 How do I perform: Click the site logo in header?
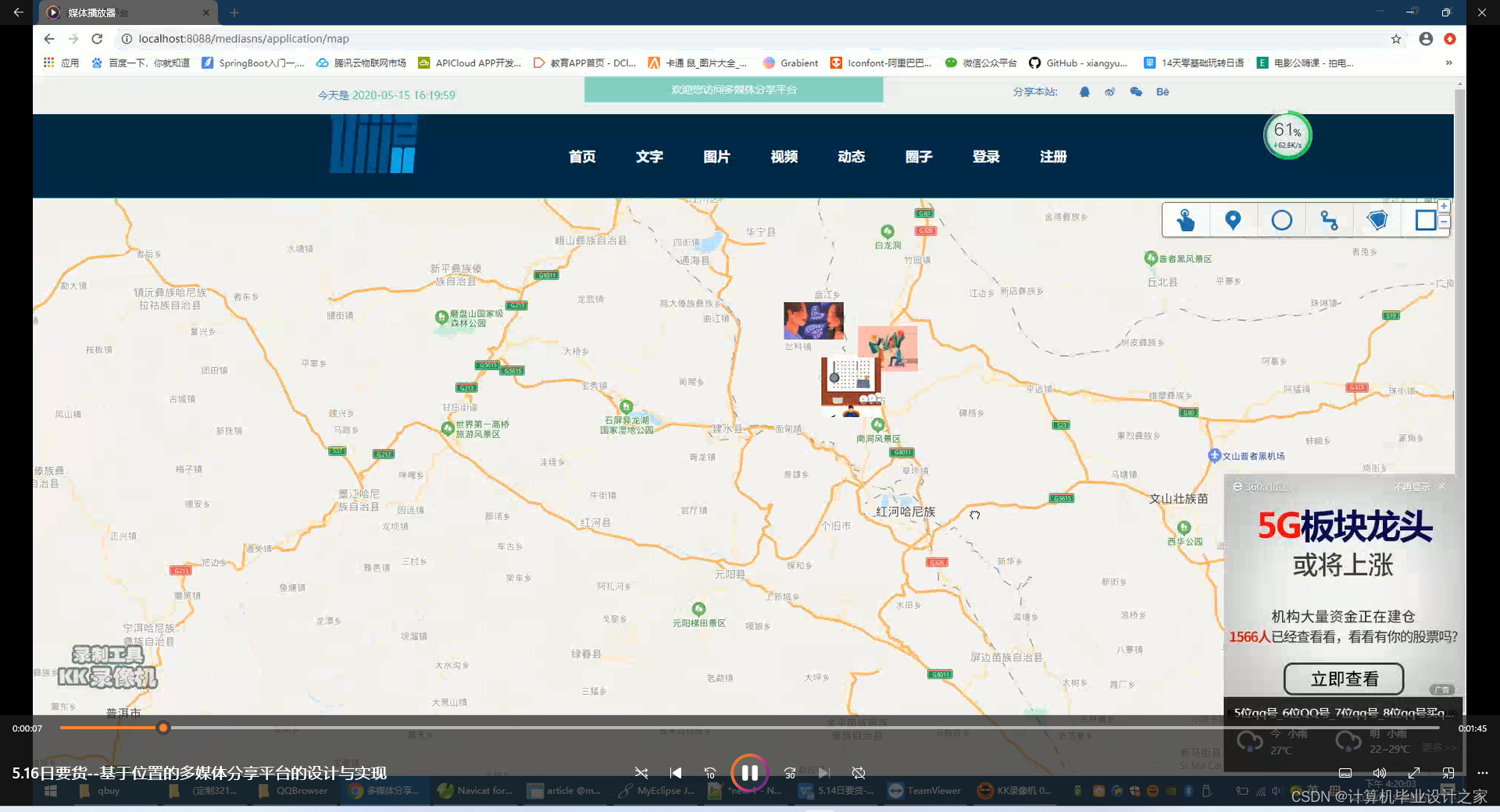[x=373, y=144]
